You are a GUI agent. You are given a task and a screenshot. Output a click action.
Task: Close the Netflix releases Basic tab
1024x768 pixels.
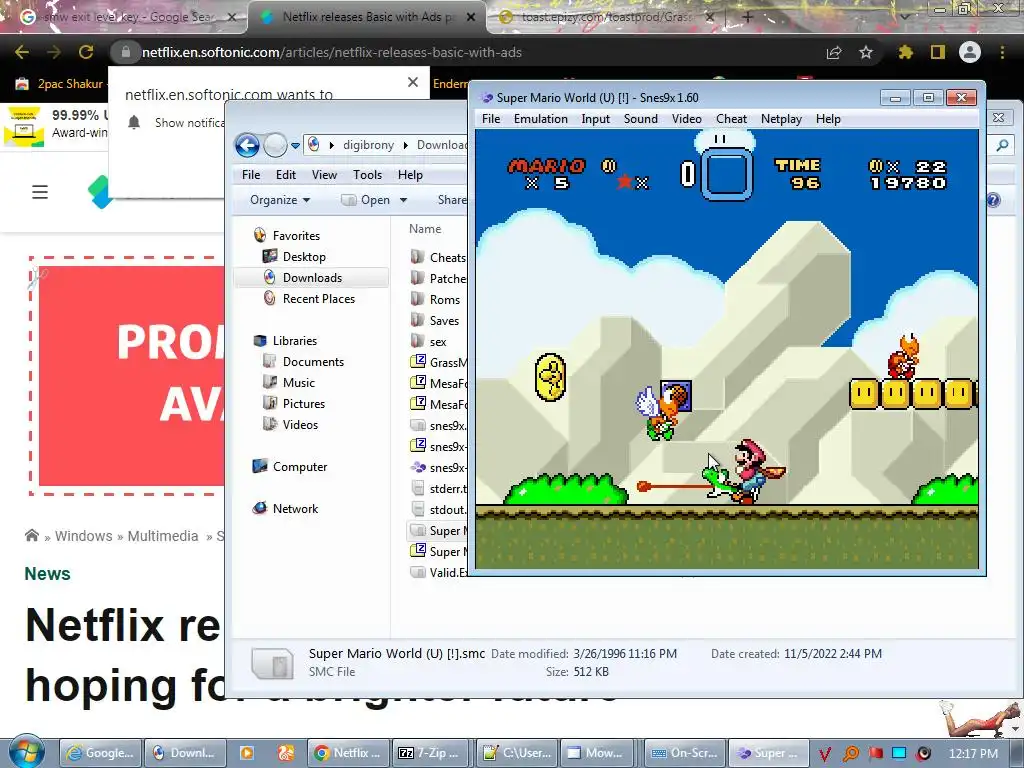pos(471,18)
